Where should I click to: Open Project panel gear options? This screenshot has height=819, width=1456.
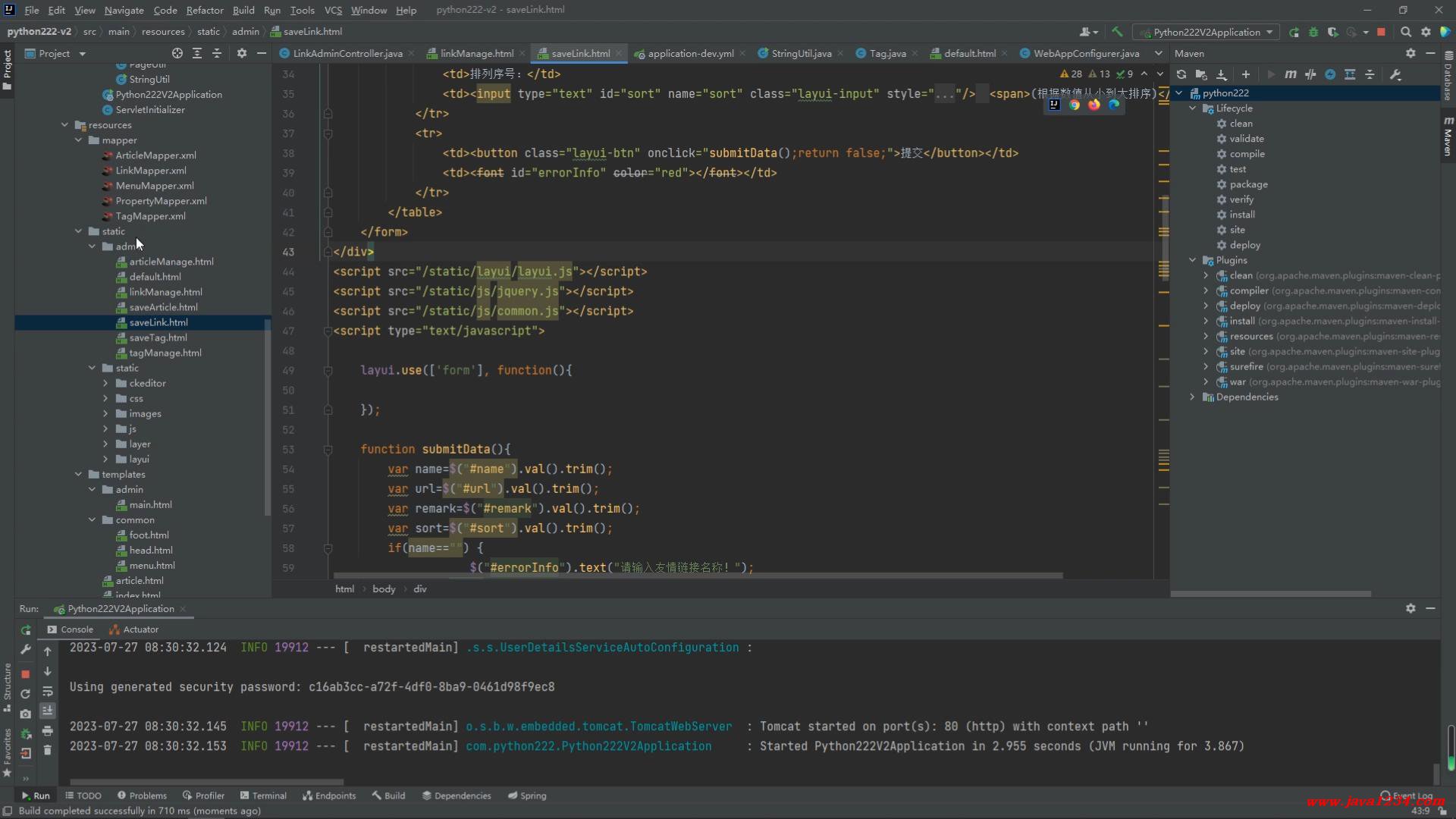click(x=242, y=53)
